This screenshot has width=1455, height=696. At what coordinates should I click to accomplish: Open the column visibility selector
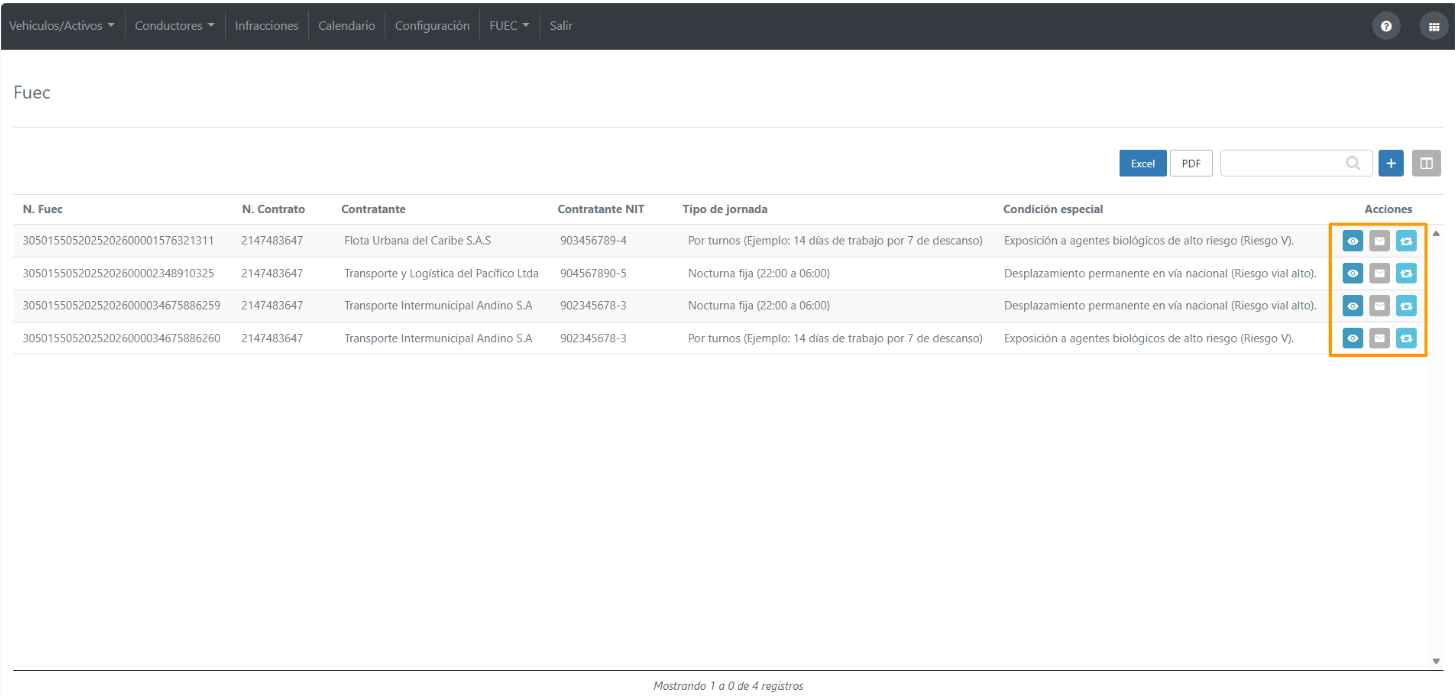(1426, 163)
